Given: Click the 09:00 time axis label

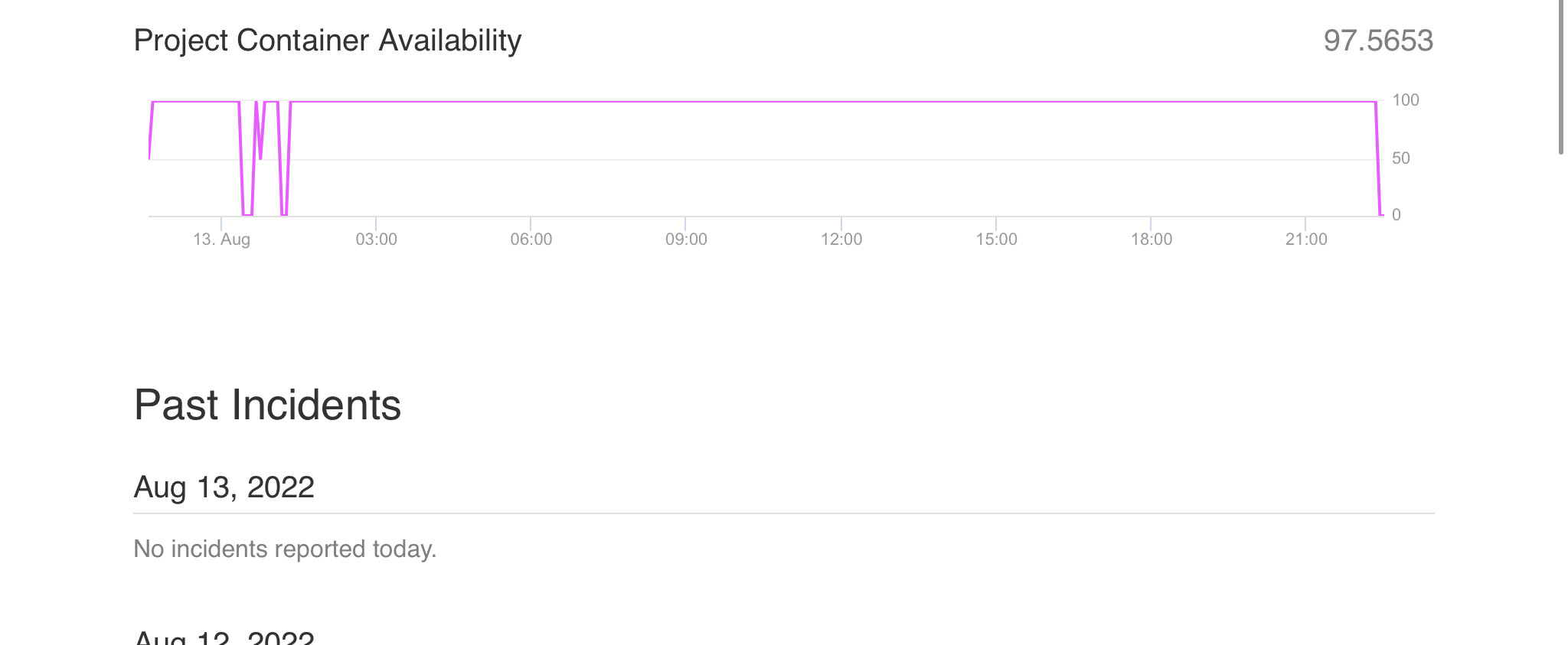Looking at the screenshot, I should coord(686,239).
